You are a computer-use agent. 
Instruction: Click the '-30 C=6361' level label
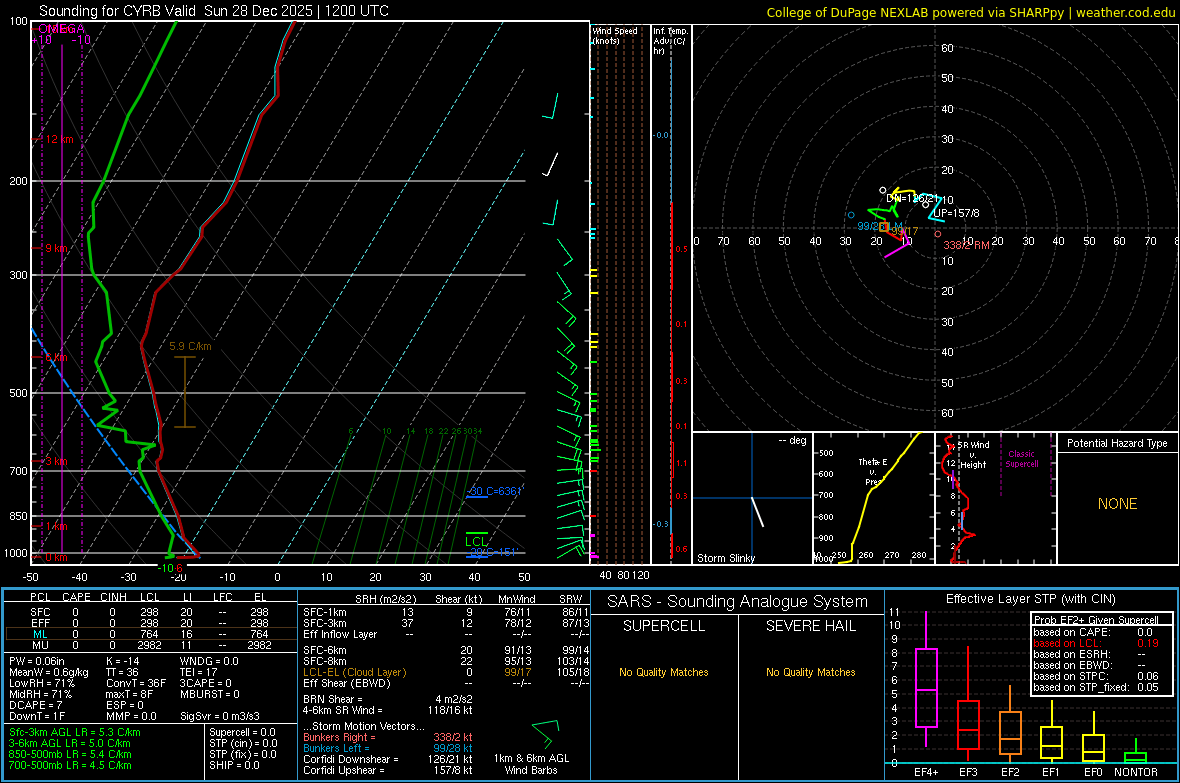[x=494, y=491]
